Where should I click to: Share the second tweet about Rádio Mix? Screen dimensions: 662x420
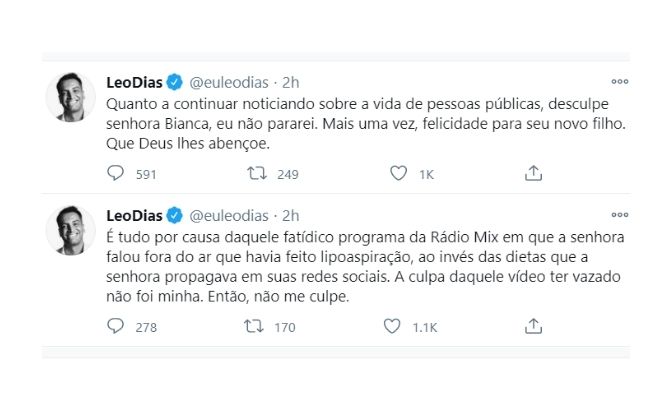tap(534, 325)
